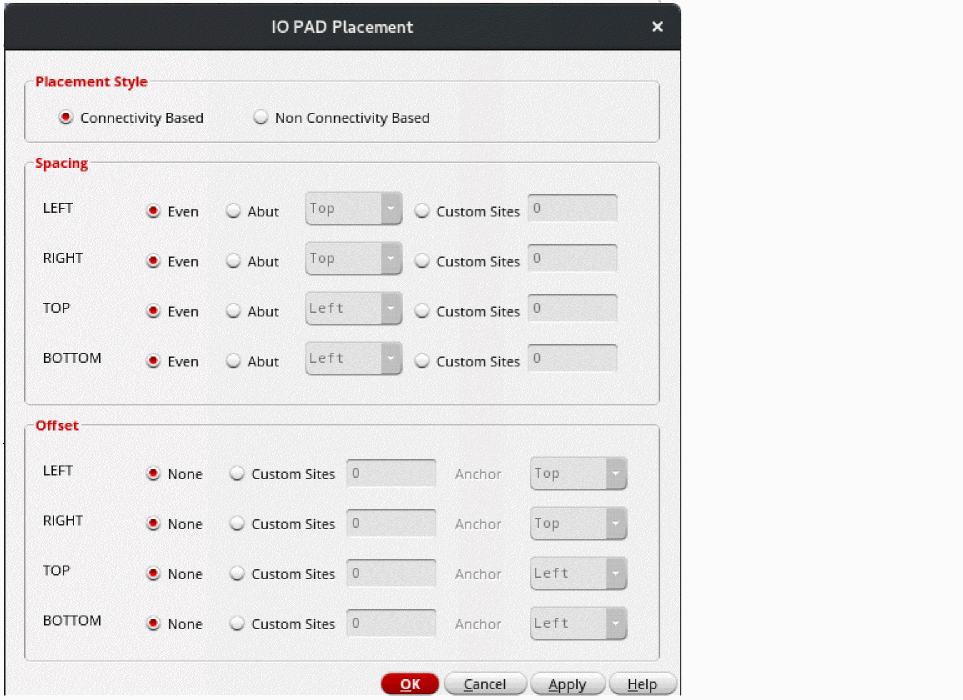
Task: Choose Custom Sites spacing for LEFT side
Action: click(421, 211)
